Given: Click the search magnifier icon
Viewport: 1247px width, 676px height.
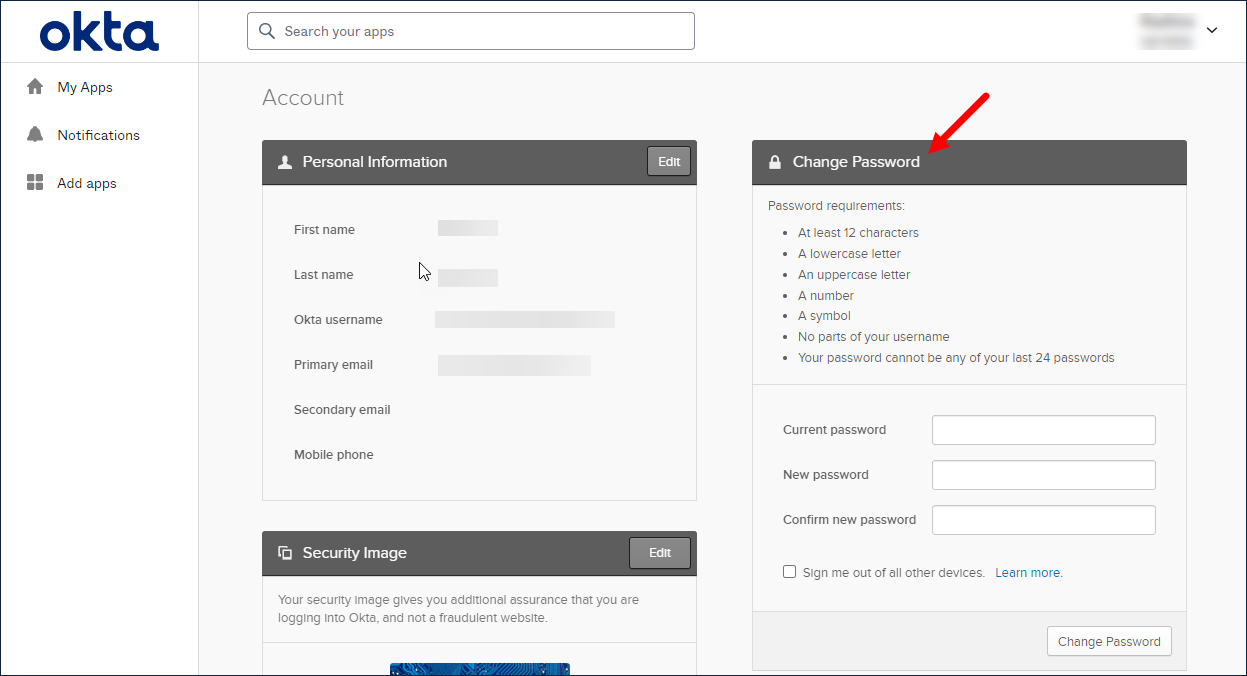Looking at the screenshot, I should pos(267,31).
